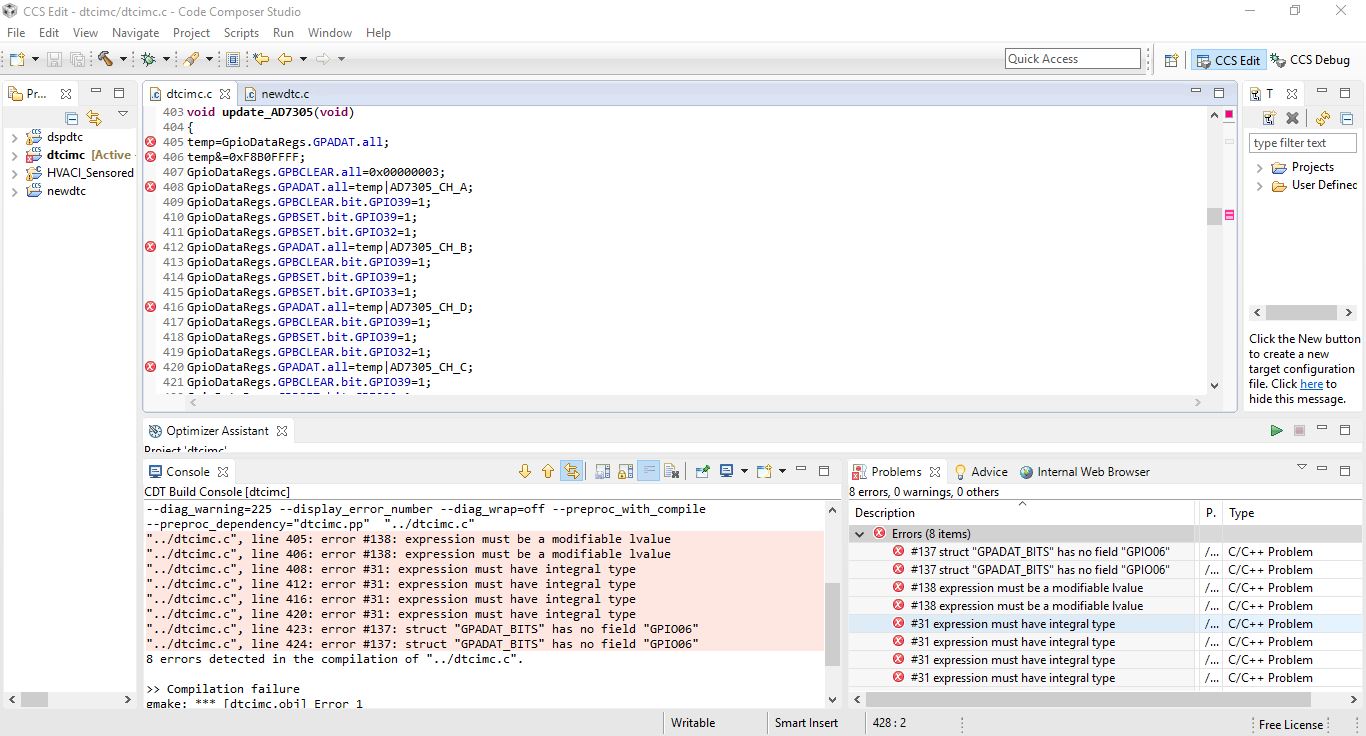
Task: Switch to the Advice tab
Action: 981,472
